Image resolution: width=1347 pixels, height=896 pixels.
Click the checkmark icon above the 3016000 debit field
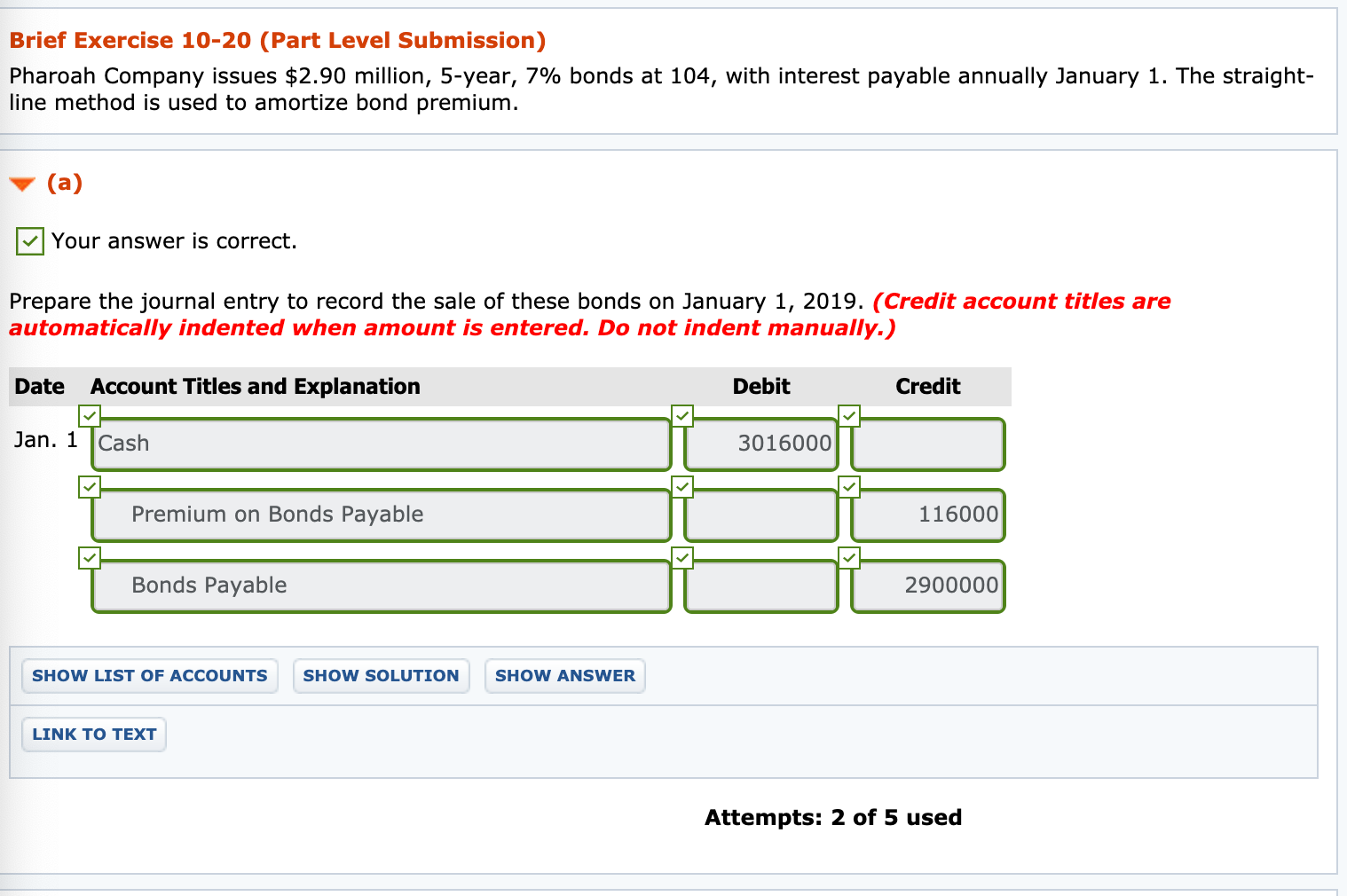(683, 416)
